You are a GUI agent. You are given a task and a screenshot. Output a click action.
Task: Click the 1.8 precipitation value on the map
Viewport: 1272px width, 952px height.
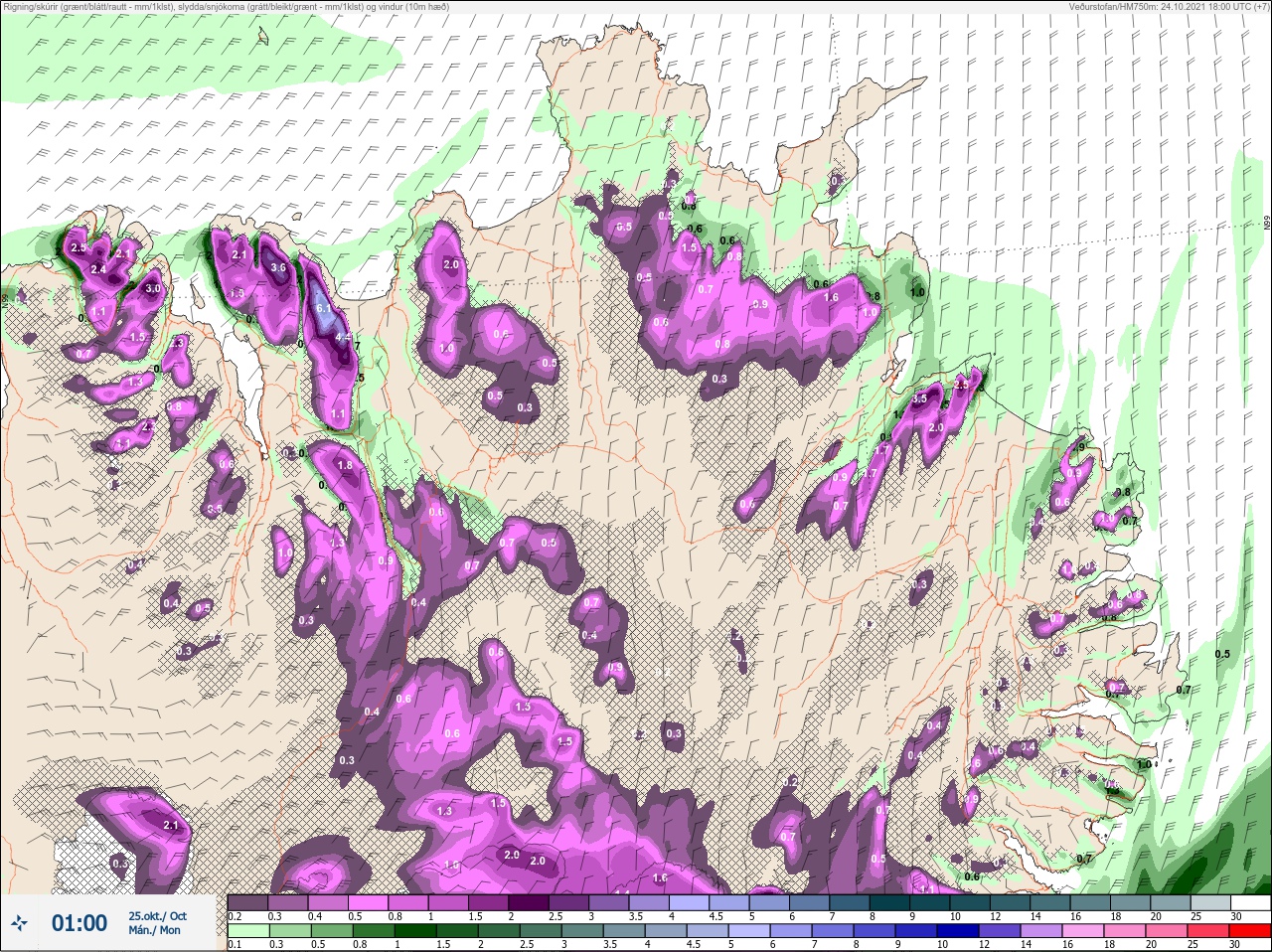[345, 465]
